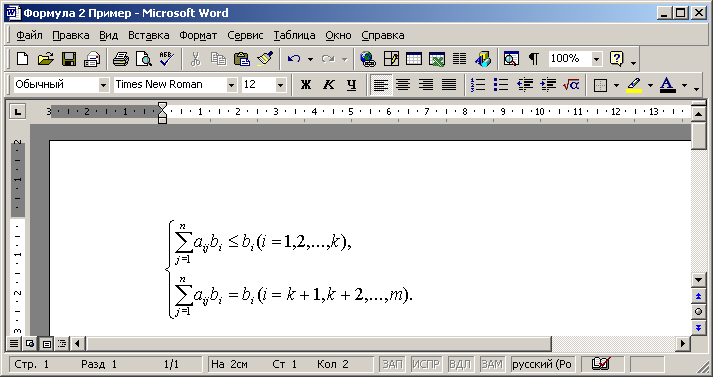Open the Справка menu

383,35
